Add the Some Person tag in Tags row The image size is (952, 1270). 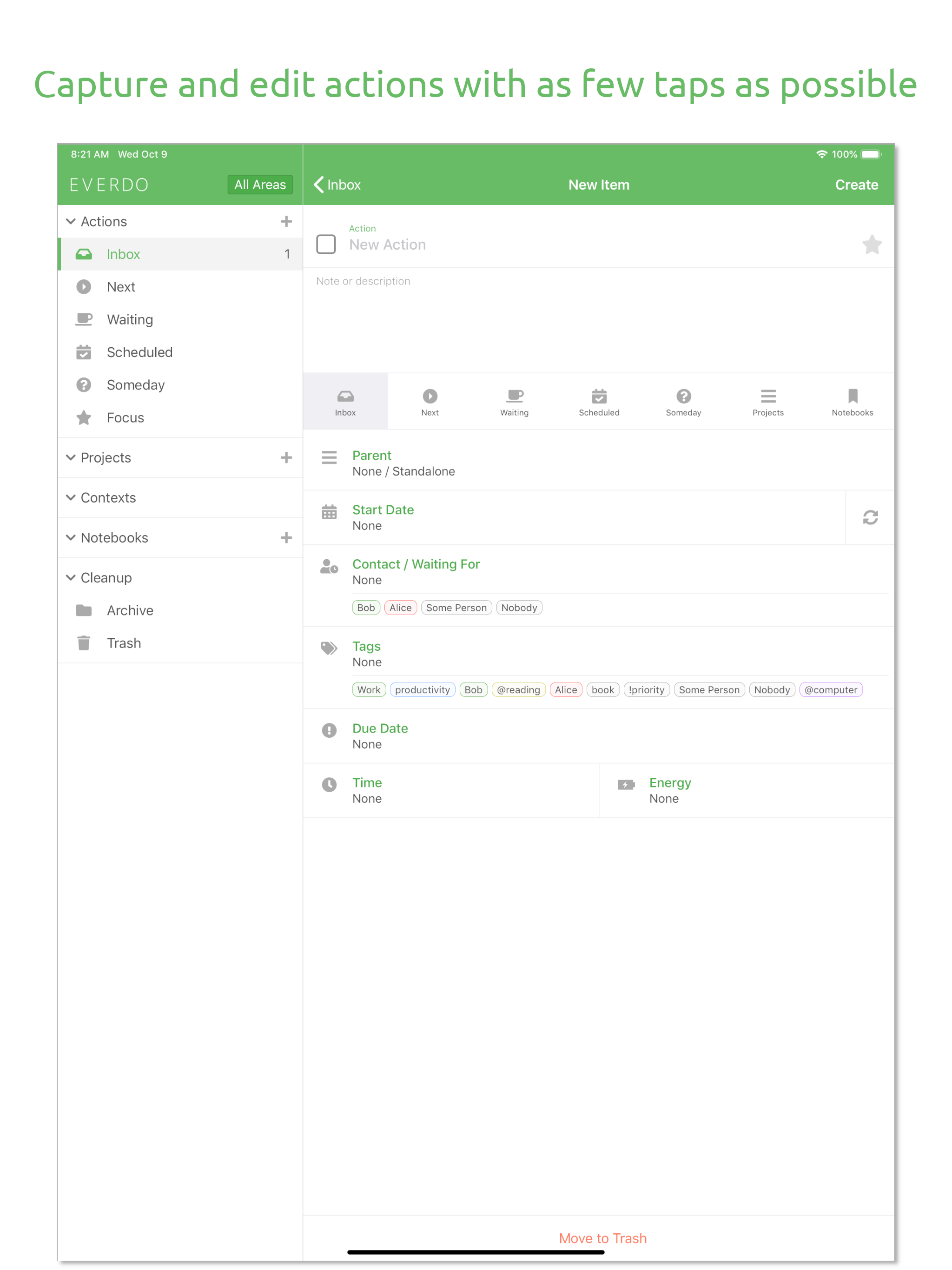point(709,689)
